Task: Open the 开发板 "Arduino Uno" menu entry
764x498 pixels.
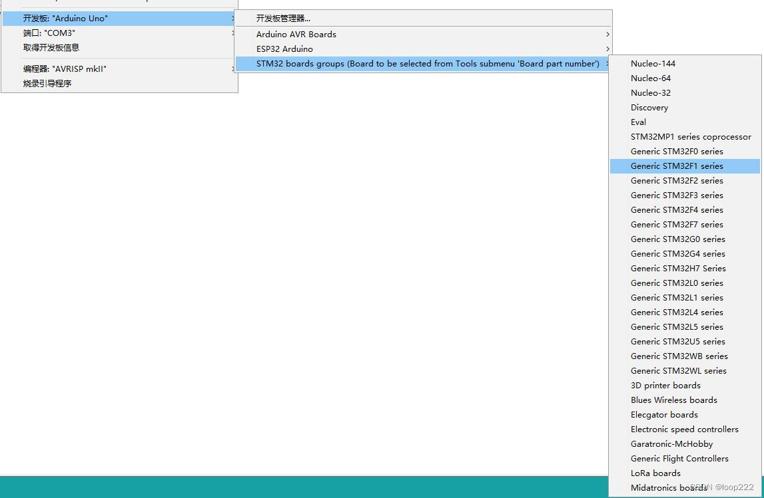Action: click(119, 19)
